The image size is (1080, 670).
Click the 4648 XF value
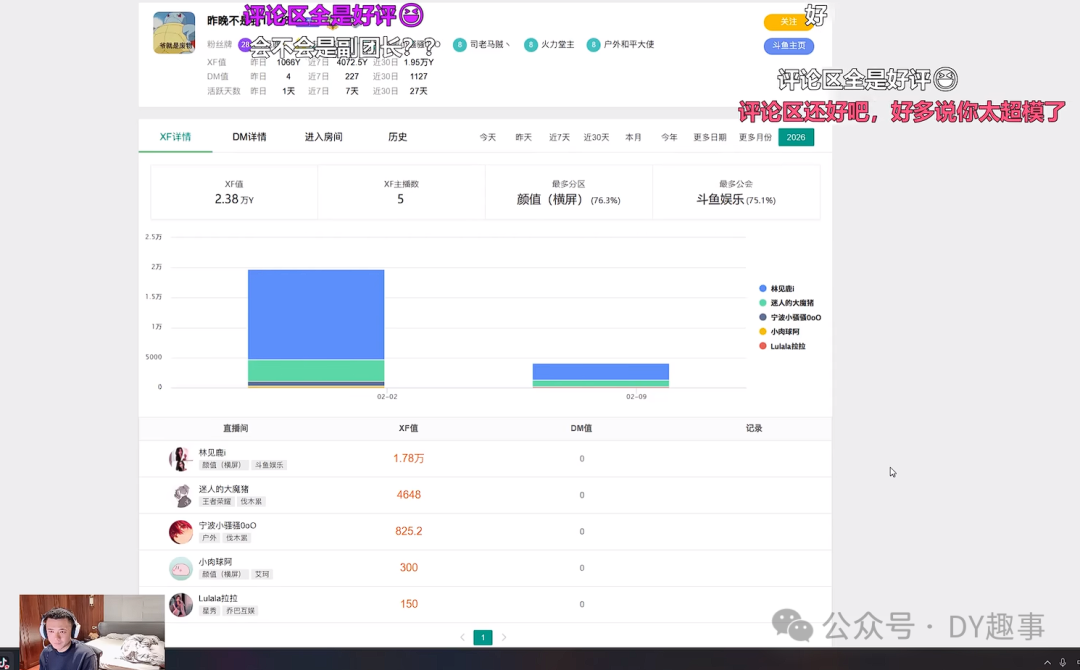point(408,495)
